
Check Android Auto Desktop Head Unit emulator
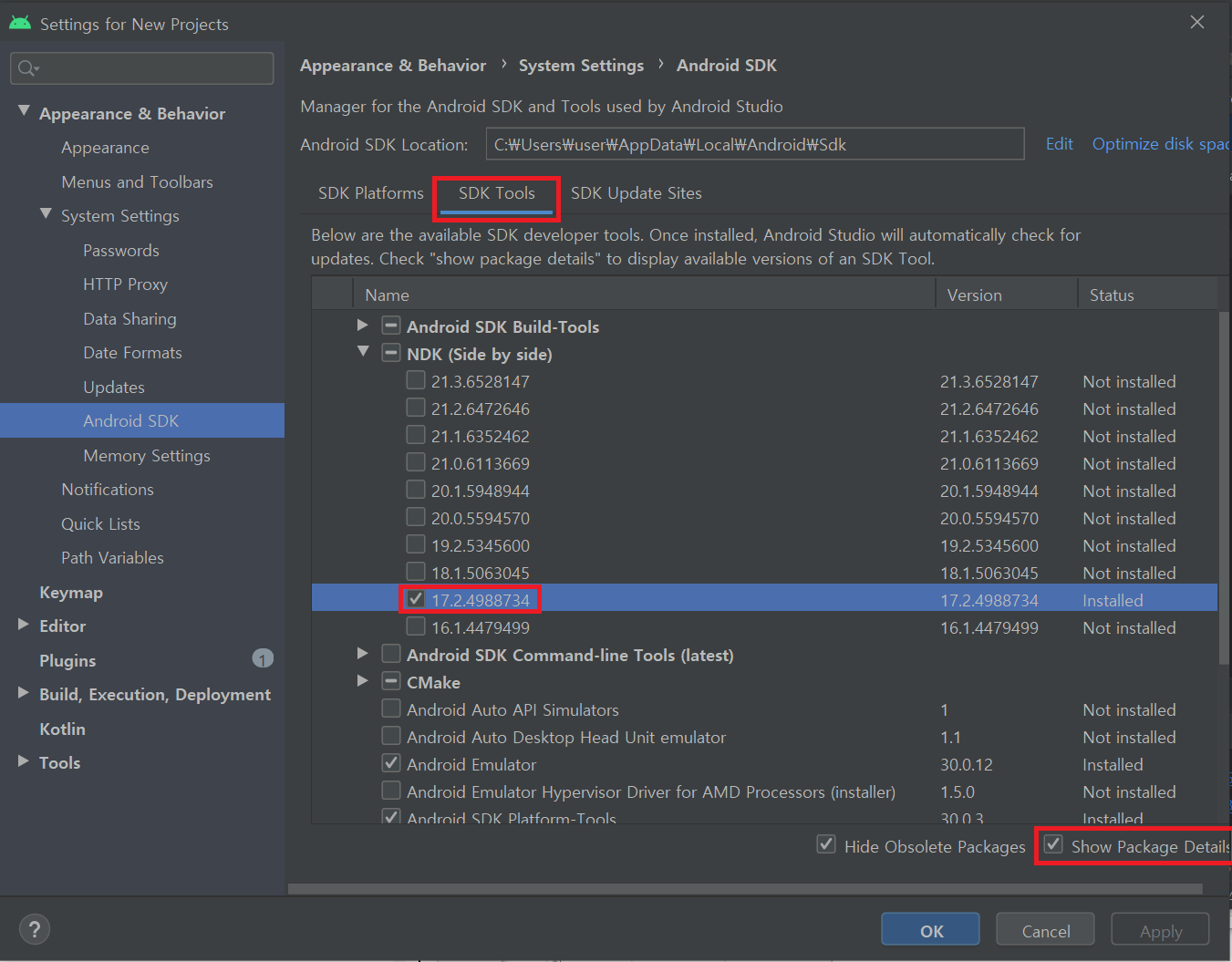(391, 735)
